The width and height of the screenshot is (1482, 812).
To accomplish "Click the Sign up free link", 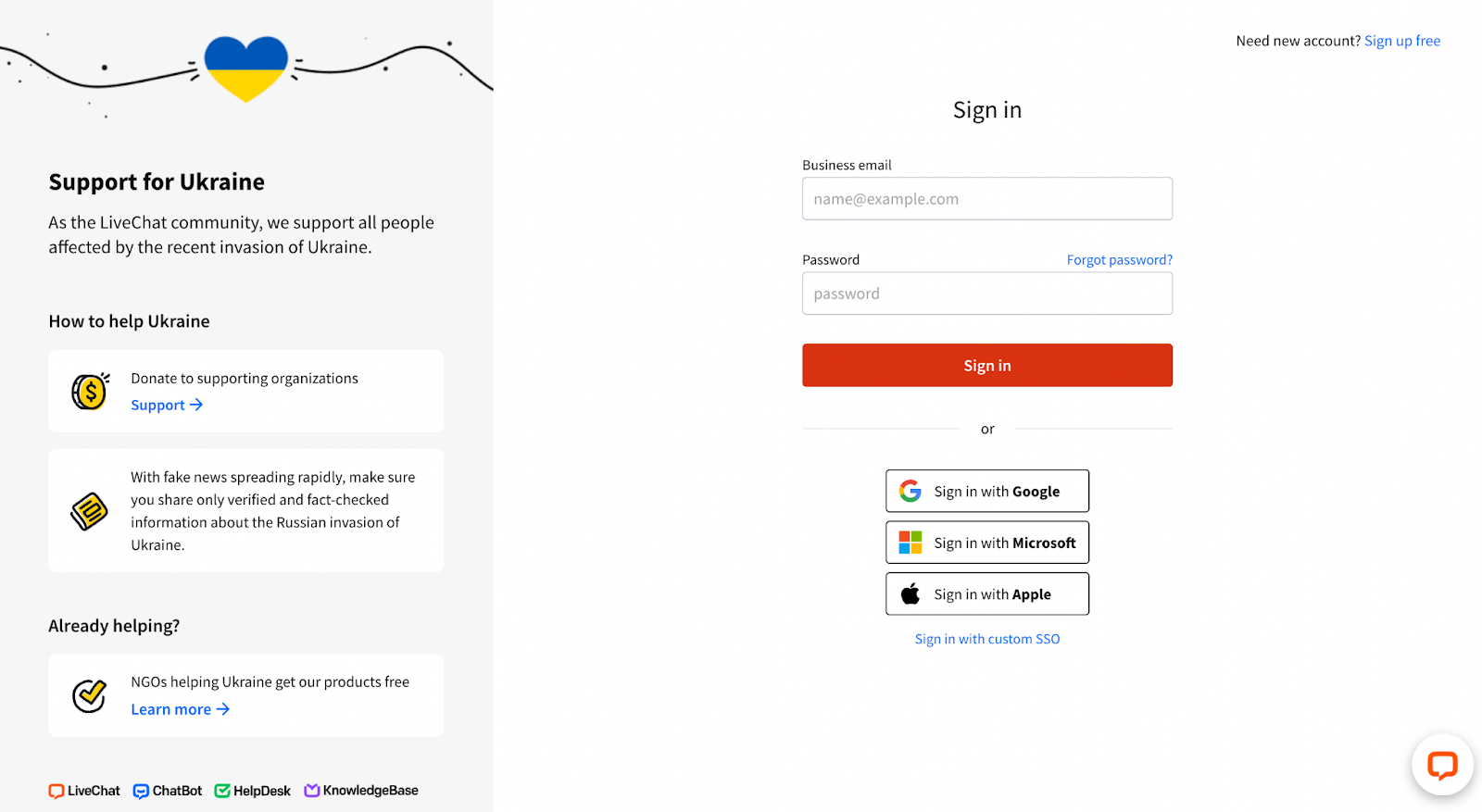I will (1402, 41).
